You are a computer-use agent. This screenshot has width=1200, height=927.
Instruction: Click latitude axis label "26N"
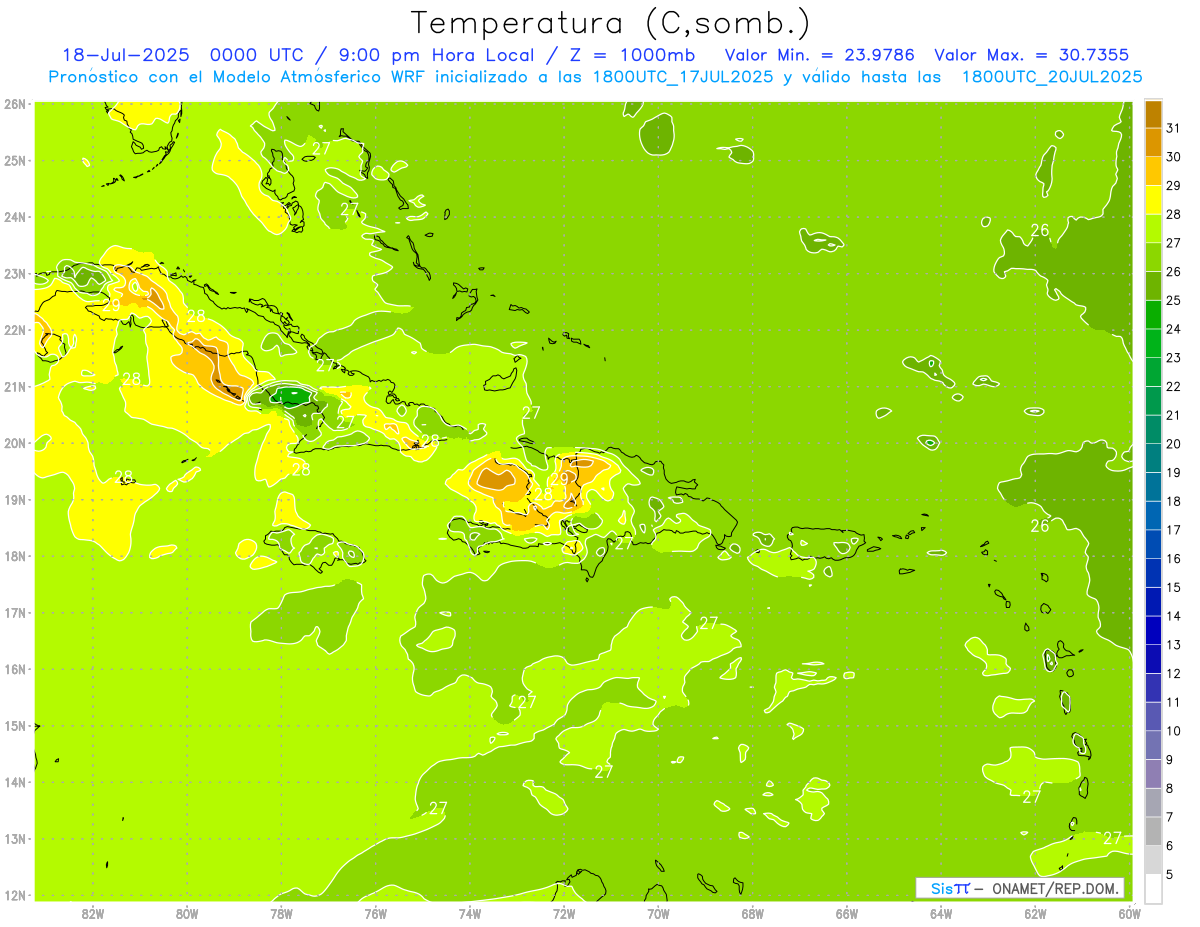(x=14, y=104)
